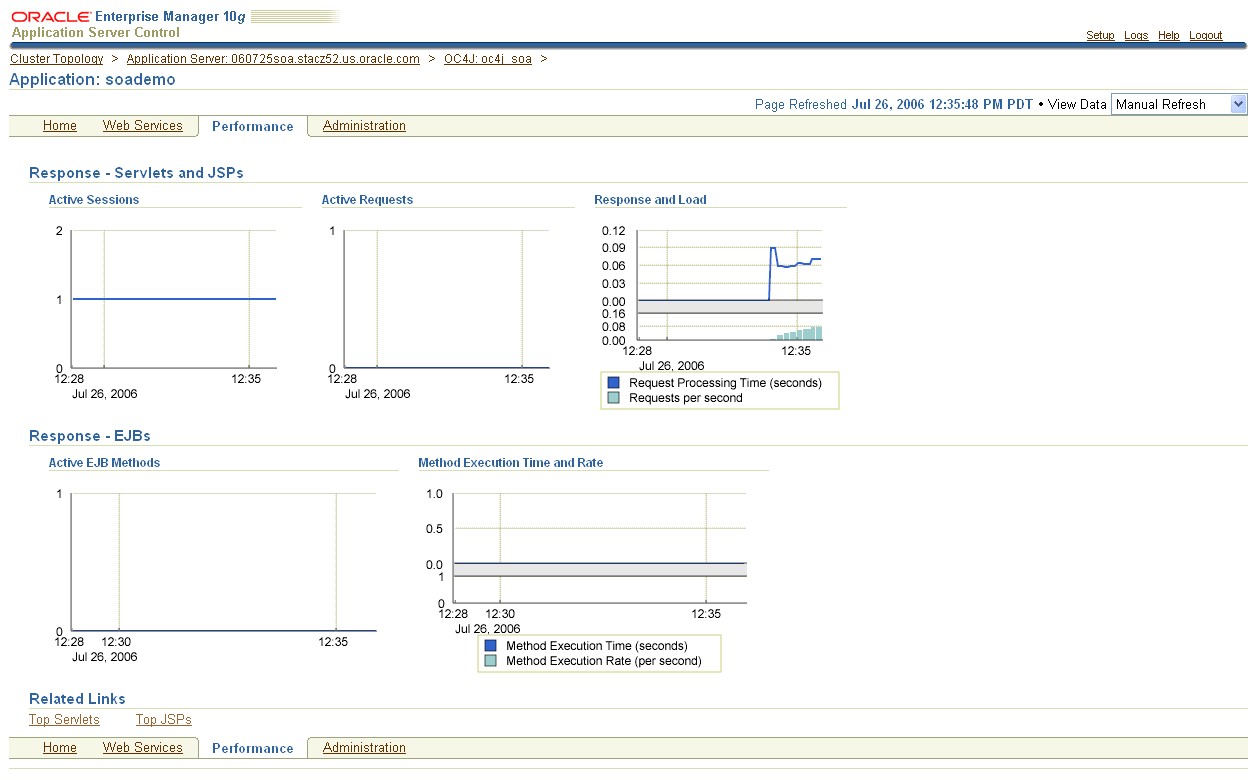
Task: Click the Request Processing Time legend swatch
Action: click(614, 383)
